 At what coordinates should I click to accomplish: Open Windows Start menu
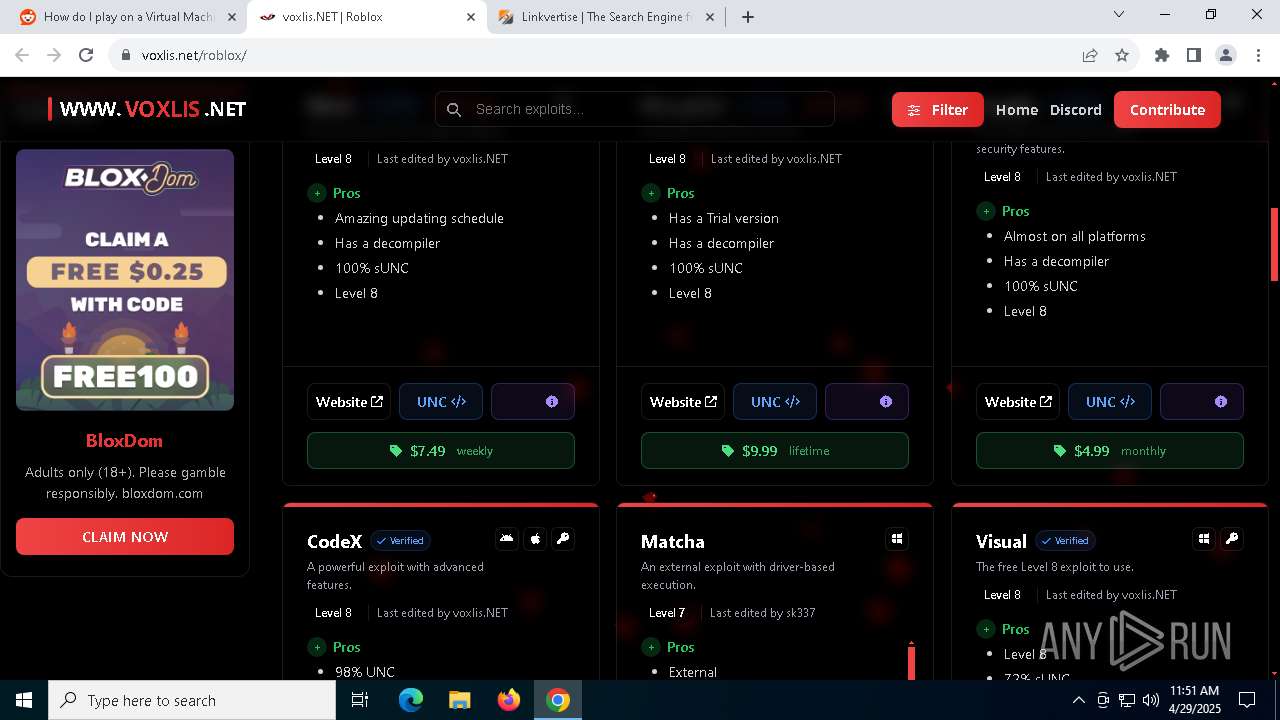click(24, 700)
